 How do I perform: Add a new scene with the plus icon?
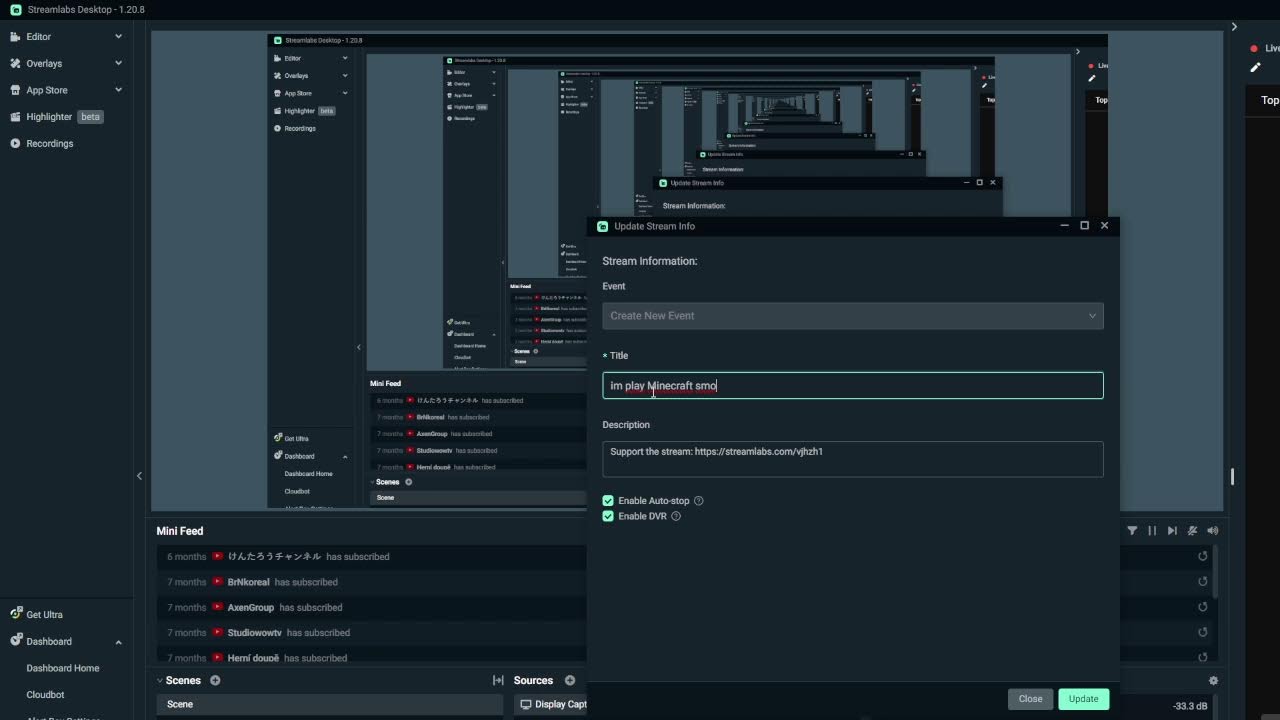(215, 681)
